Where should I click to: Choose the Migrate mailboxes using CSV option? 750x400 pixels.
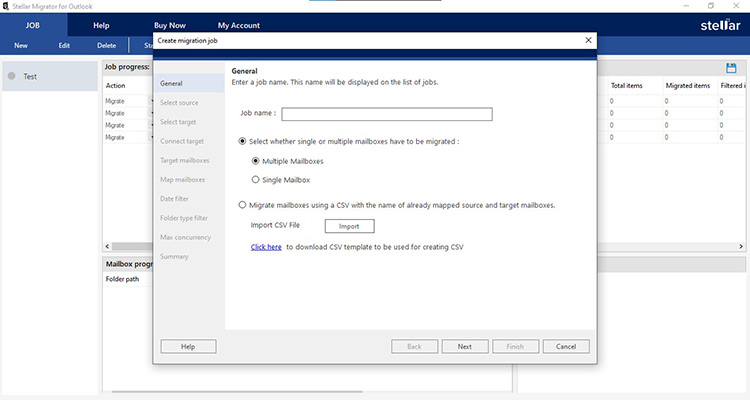(x=243, y=205)
